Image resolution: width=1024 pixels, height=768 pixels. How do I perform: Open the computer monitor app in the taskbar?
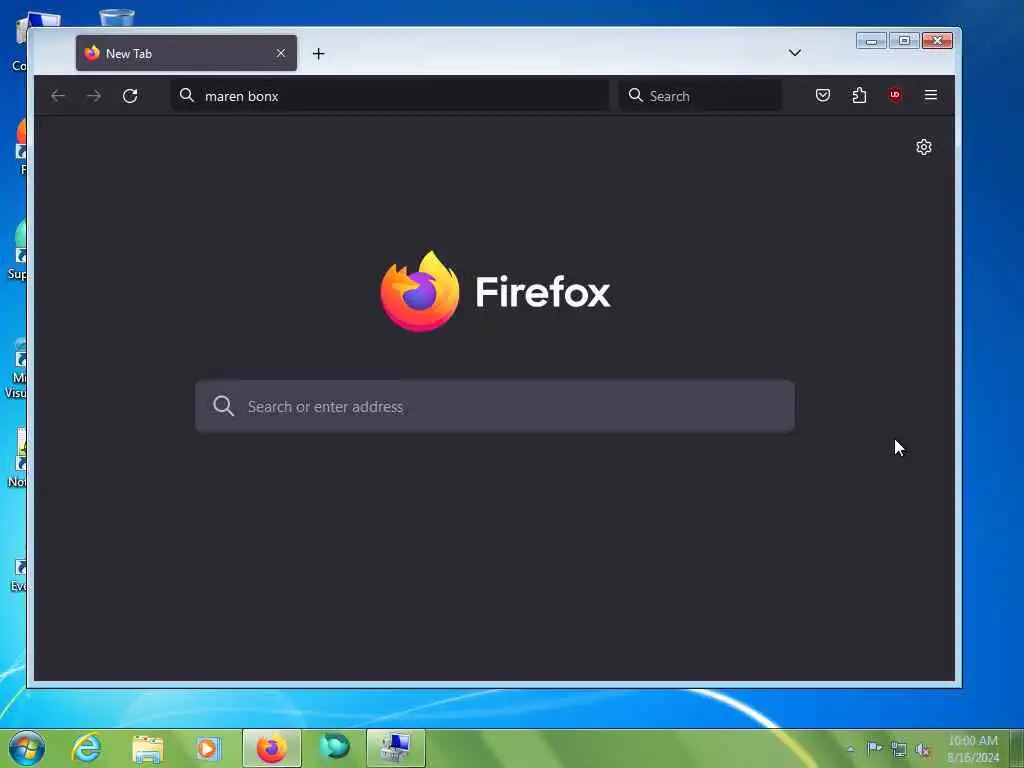click(x=396, y=748)
